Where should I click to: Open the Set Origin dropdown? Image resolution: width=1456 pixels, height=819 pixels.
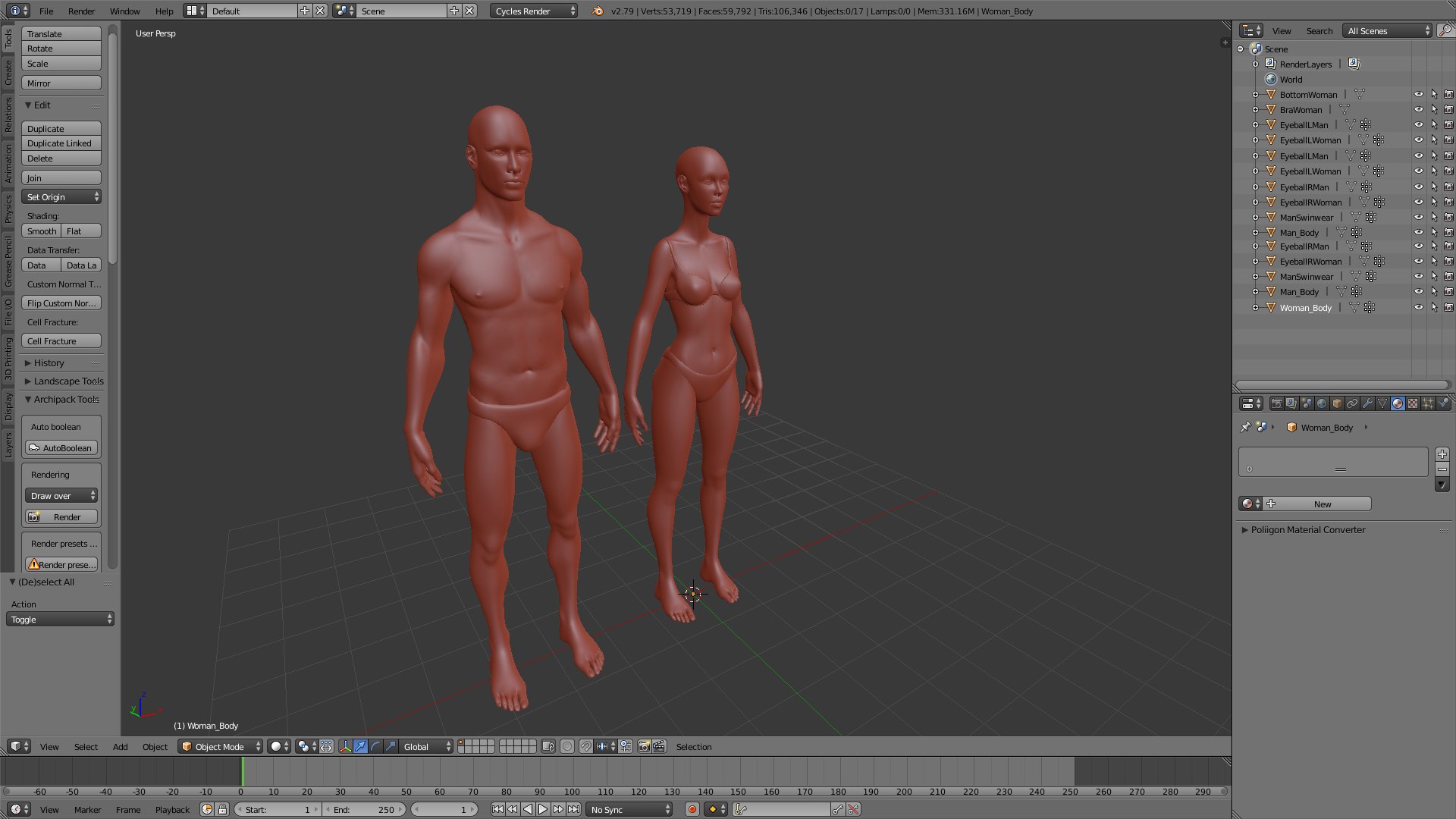pos(61,197)
